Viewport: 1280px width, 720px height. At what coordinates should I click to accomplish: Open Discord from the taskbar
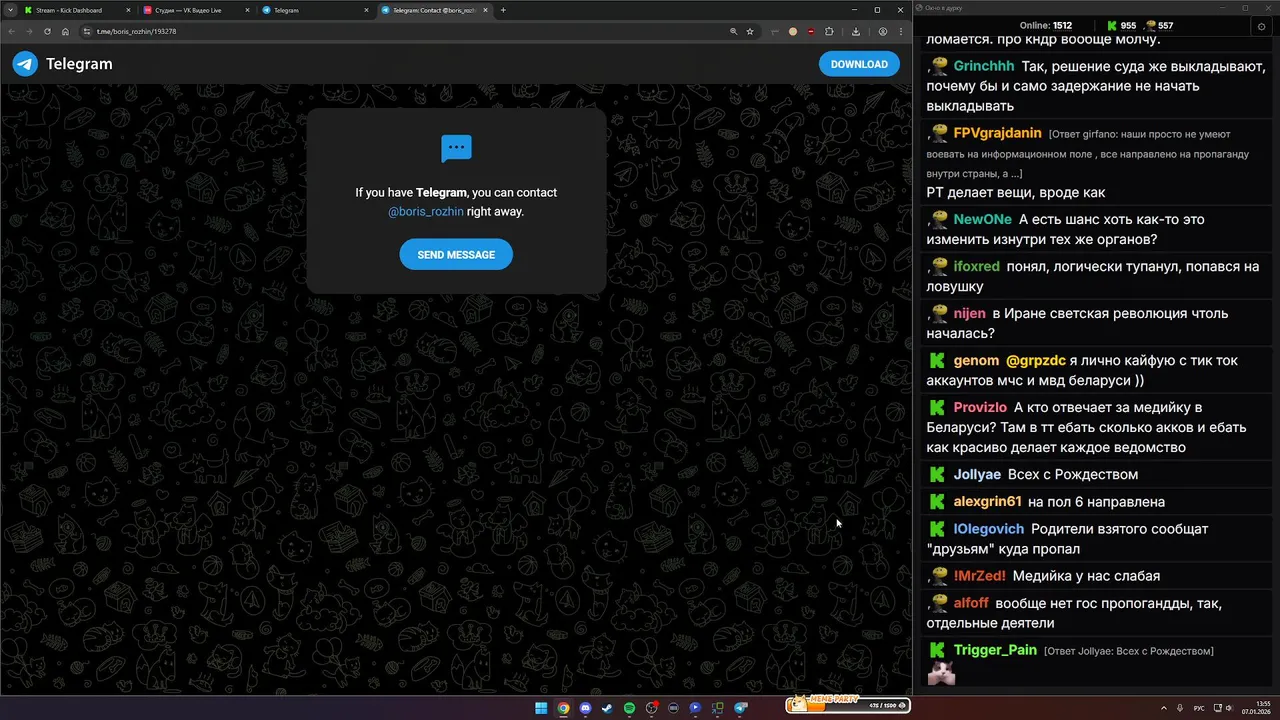pyautogui.click(x=585, y=708)
